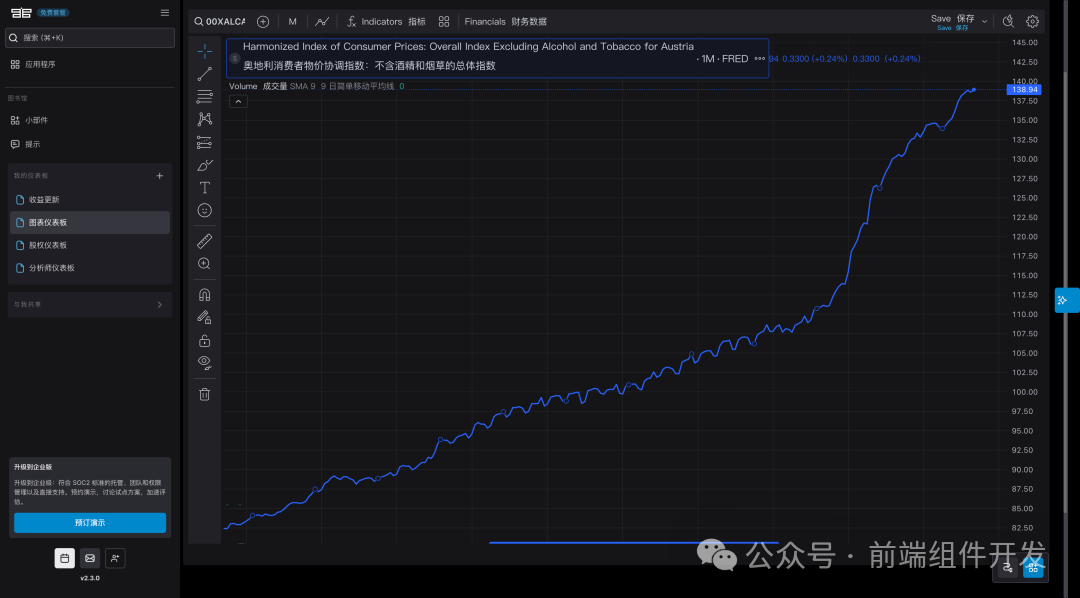Toggle stay-in-drawing-mode pencil lock
Image resolution: width=1080 pixels, height=598 pixels.
coord(205,318)
